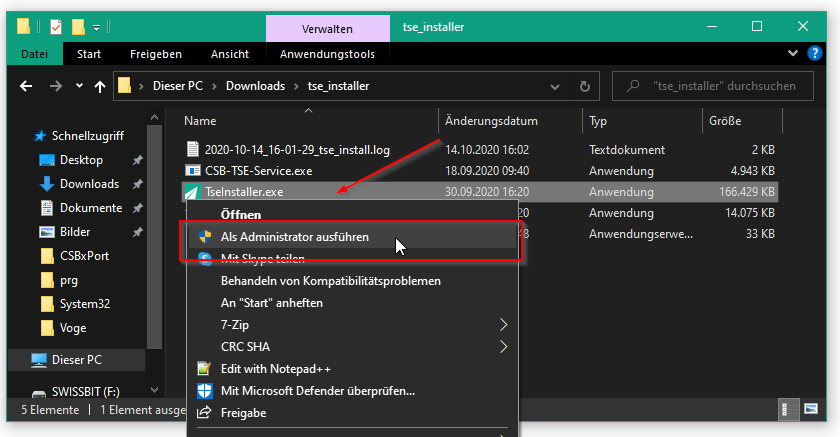Click the navigation pane scroll down arrow
Image resolution: width=840 pixels, height=437 pixels.
(155, 390)
